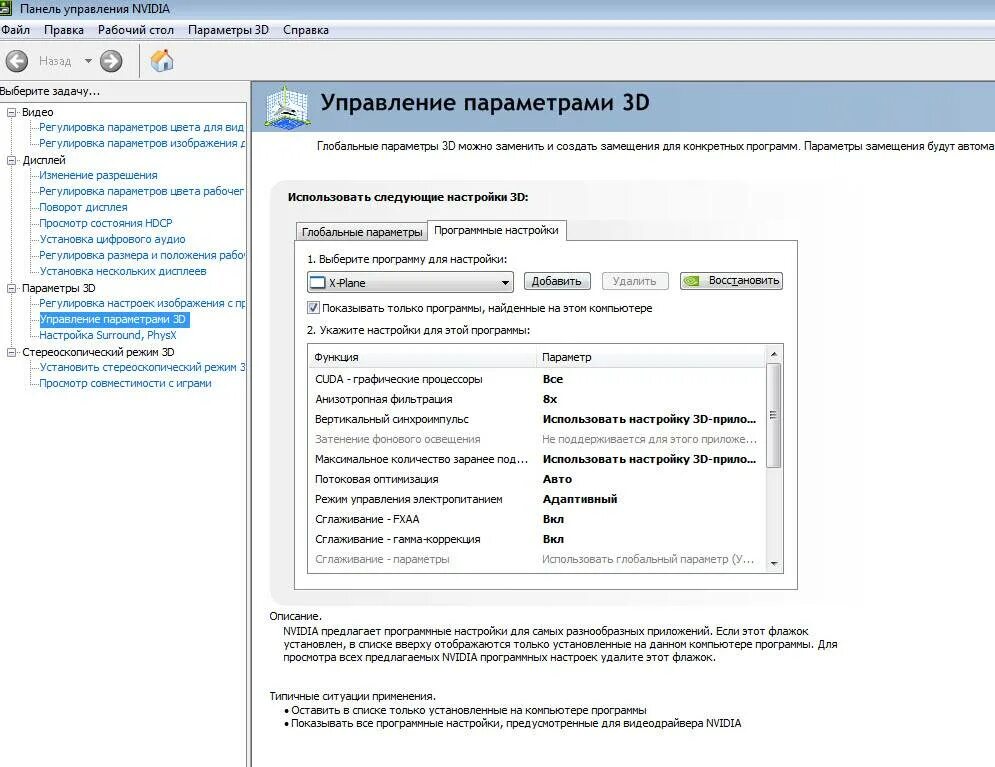Collapse the Видео tree node
This screenshot has height=767, width=995.
11,112
